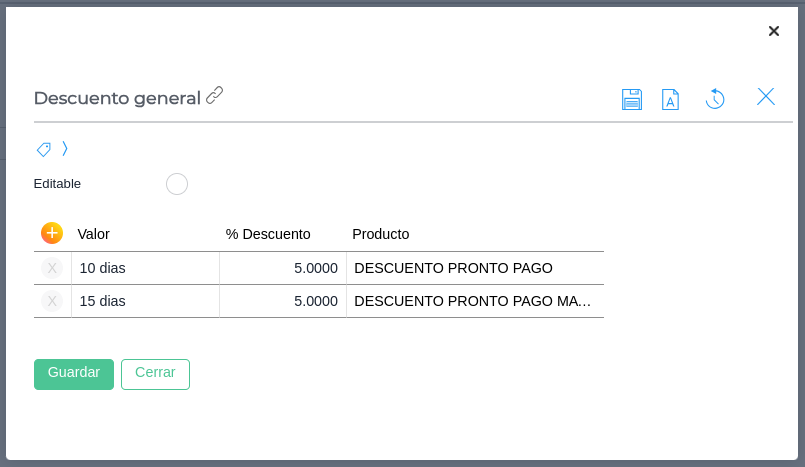Image resolution: width=805 pixels, height=467 pixels.
Task: Click the tag icon below the title
Action: 44,149
